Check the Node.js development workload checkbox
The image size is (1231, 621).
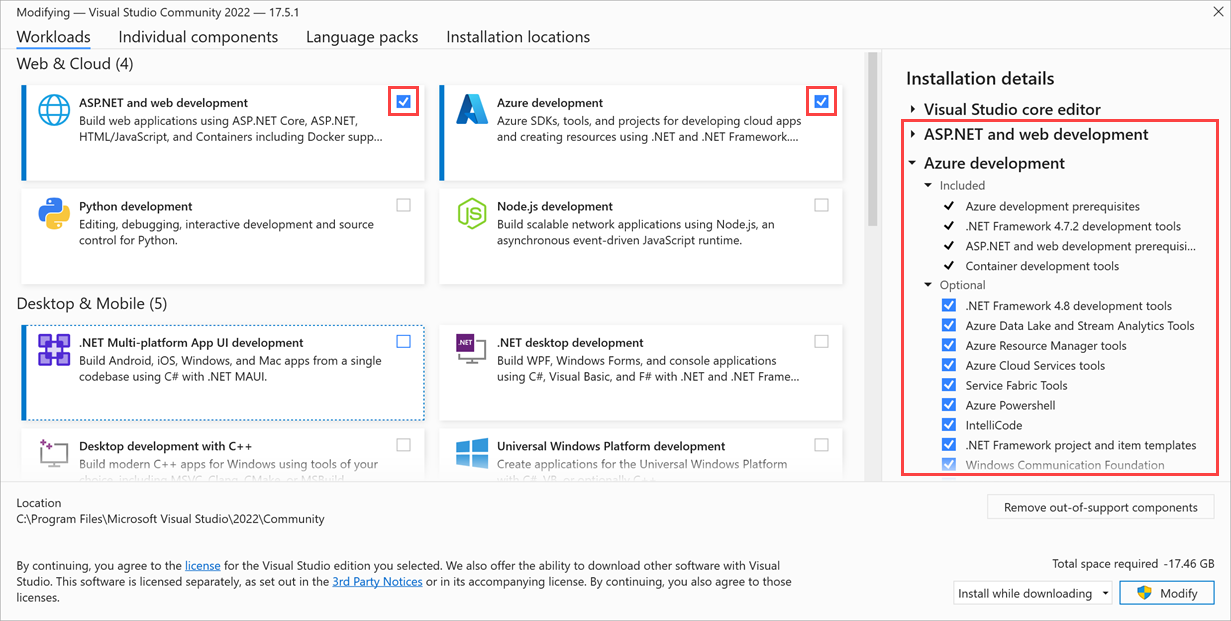point(821,205)
